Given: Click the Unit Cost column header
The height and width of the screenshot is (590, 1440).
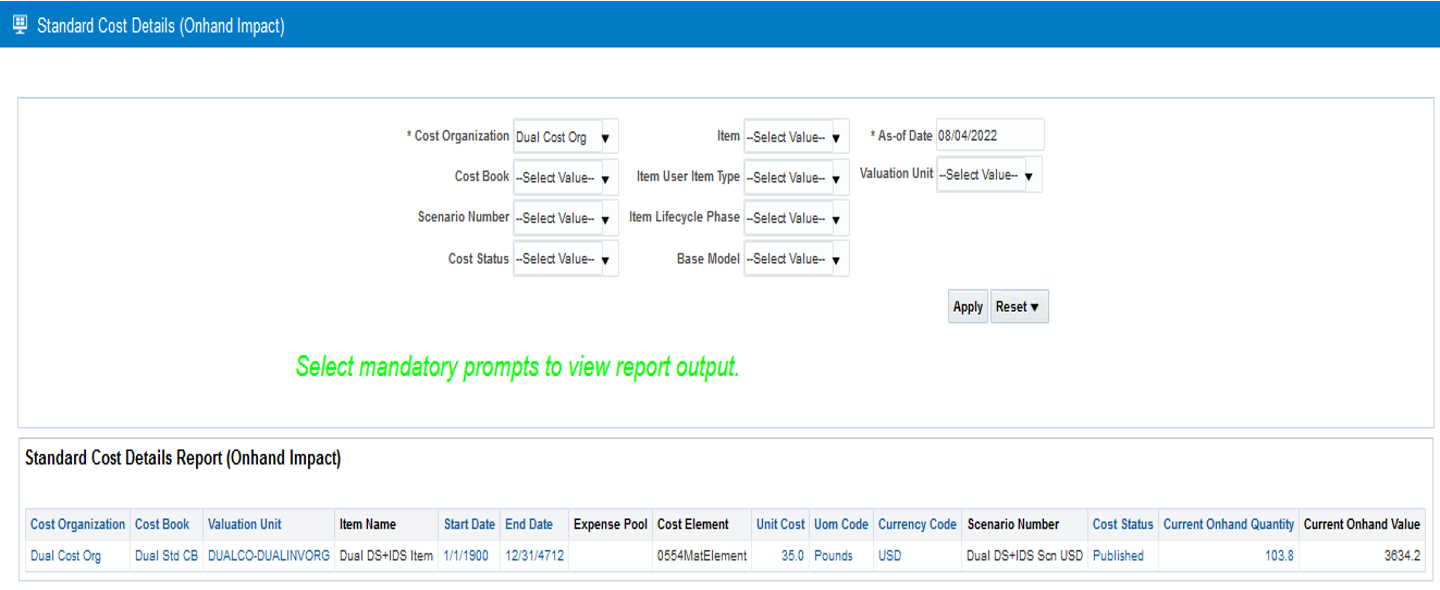Looking at the screenshot, I should click(780, 524).
